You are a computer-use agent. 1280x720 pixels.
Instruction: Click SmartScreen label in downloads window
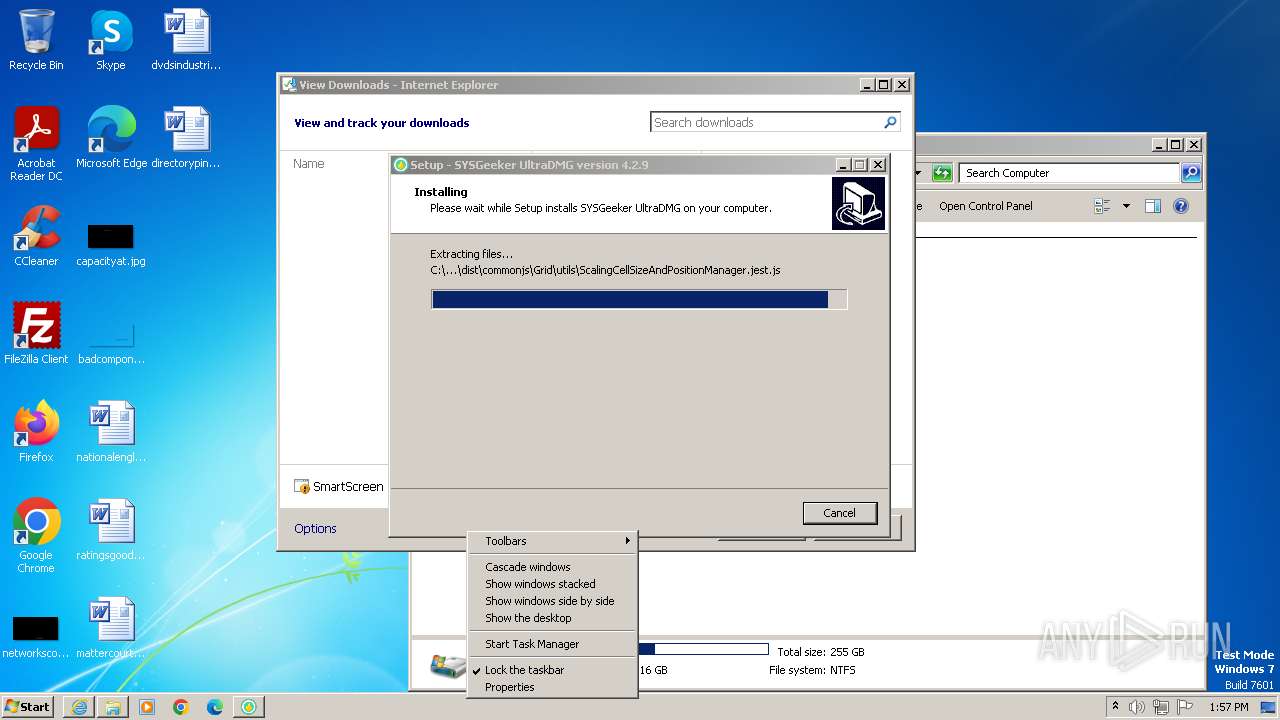348,487
